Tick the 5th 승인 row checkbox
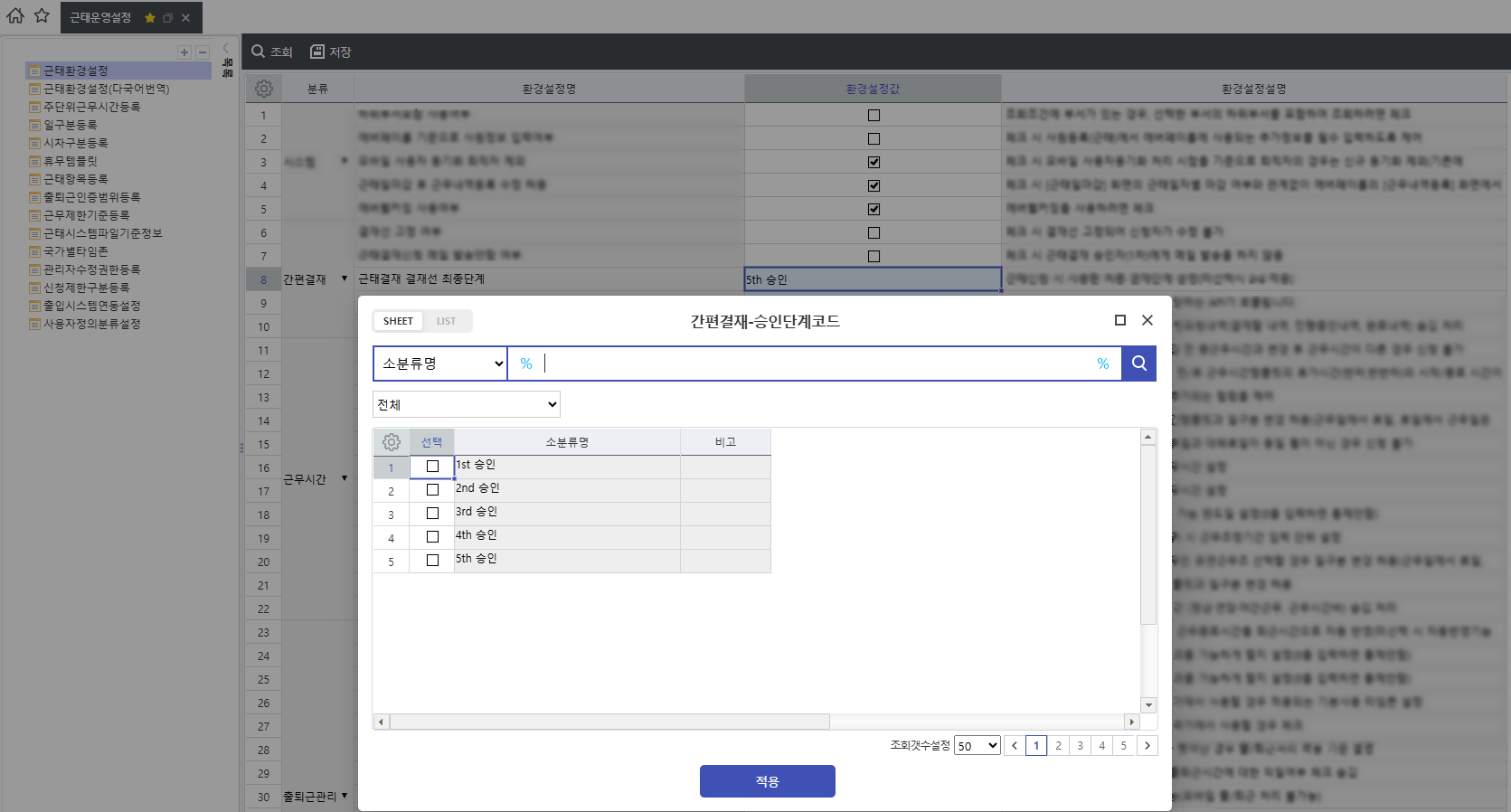Image resolution: width=1511 pixels, height=812 pixels. coord(432,561)
